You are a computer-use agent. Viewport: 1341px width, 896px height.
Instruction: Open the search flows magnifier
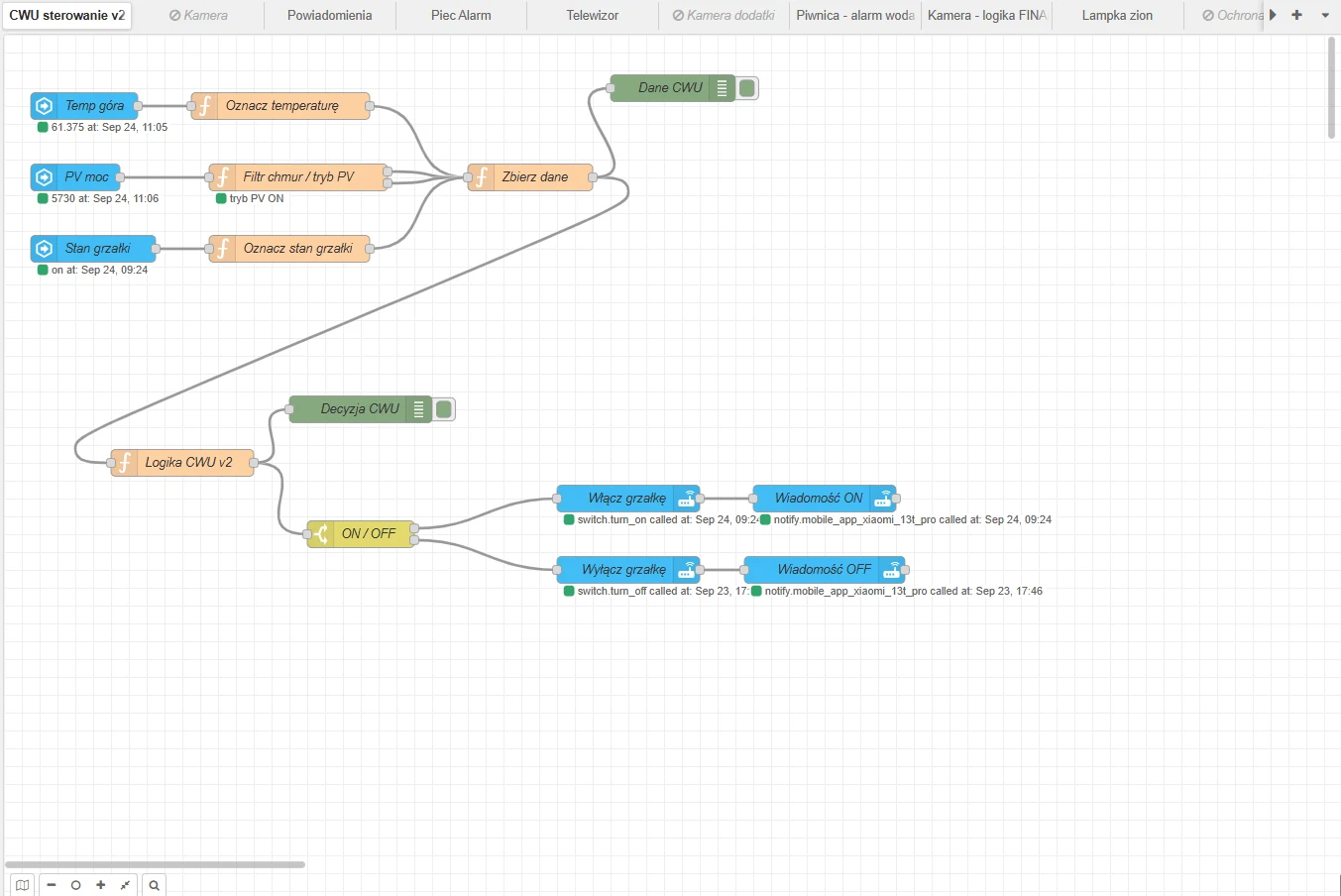point(154,885)
